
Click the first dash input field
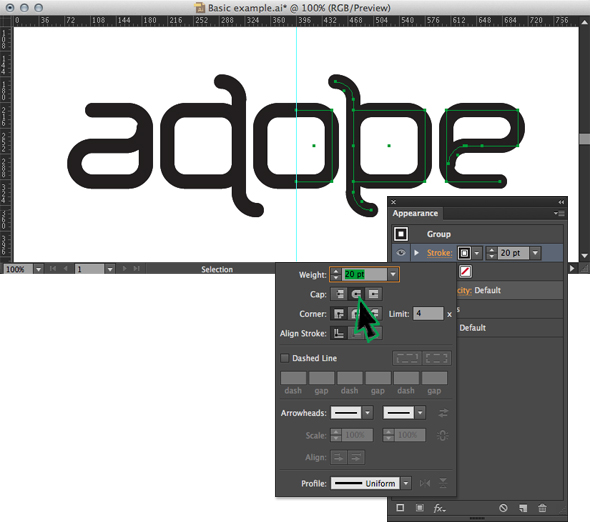click(293, 378)
